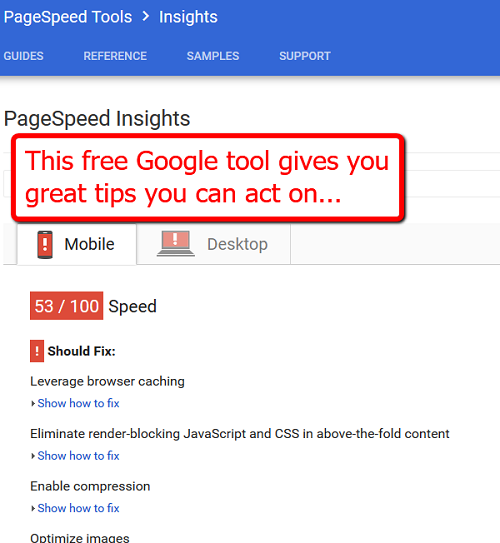Click the red Should Fix exclamation icon
500x543 pixels.
37,351
